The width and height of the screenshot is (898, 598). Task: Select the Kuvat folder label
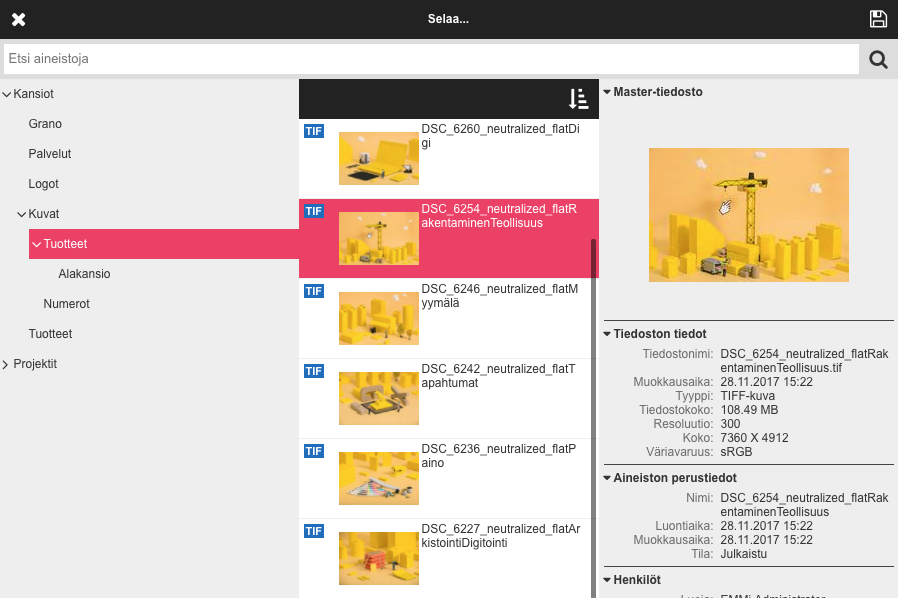pyautogui.click(x=44, y=214)
